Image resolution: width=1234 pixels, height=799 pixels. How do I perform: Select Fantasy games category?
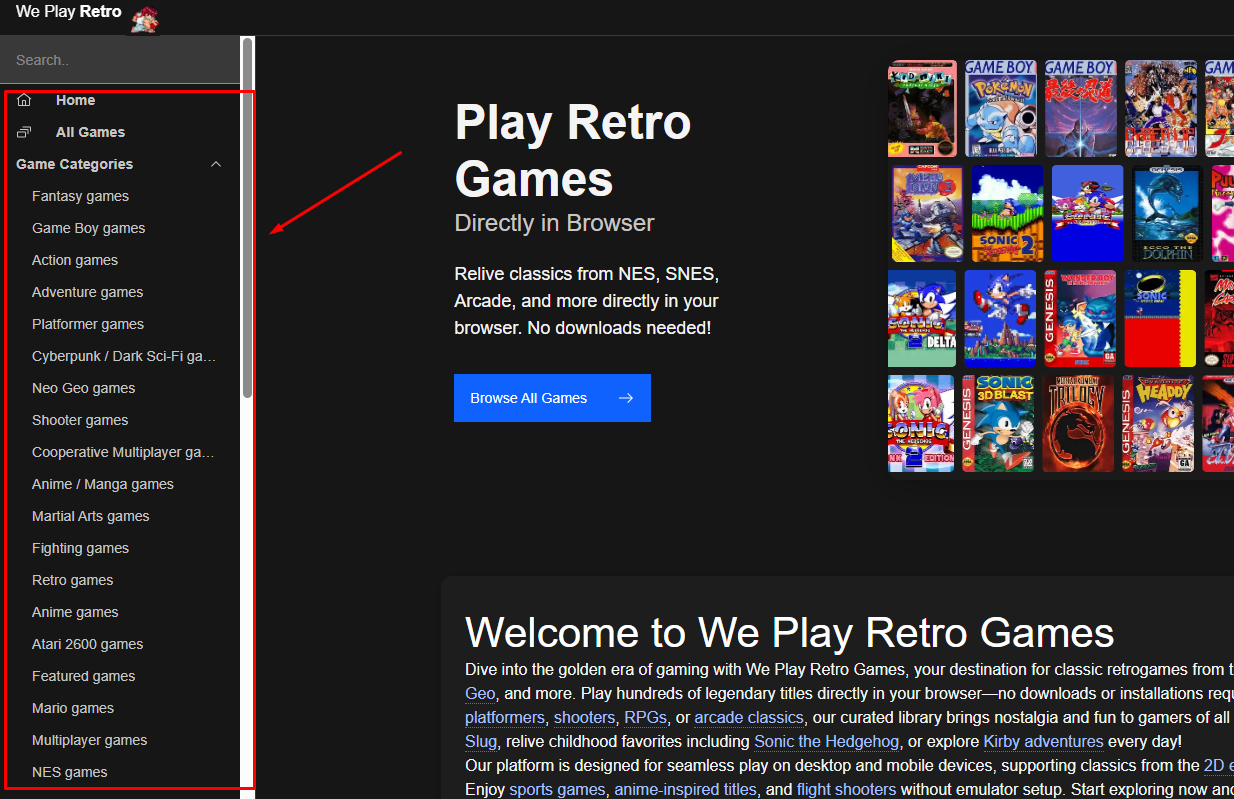80,196
